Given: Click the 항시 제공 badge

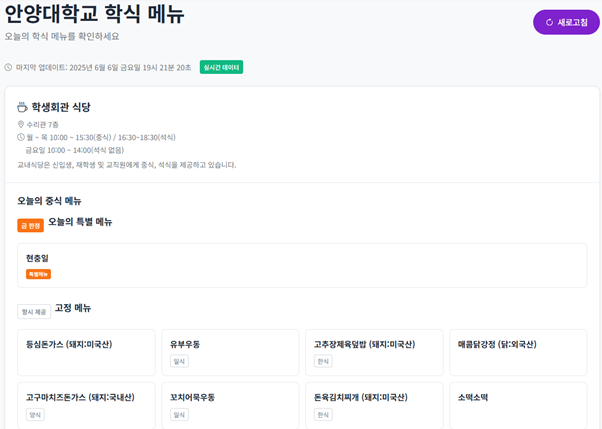Looking at the screenshot, I should coord(34,311).
